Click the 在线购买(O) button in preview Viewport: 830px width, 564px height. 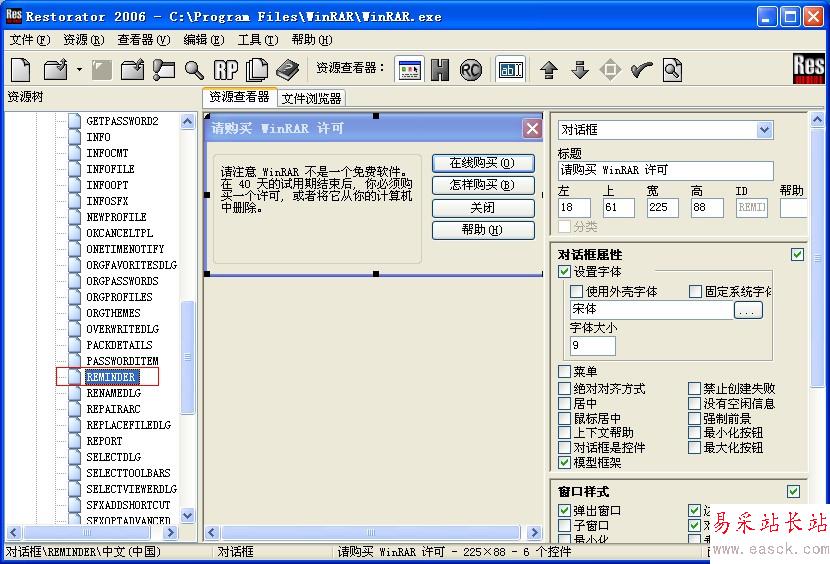483,163
